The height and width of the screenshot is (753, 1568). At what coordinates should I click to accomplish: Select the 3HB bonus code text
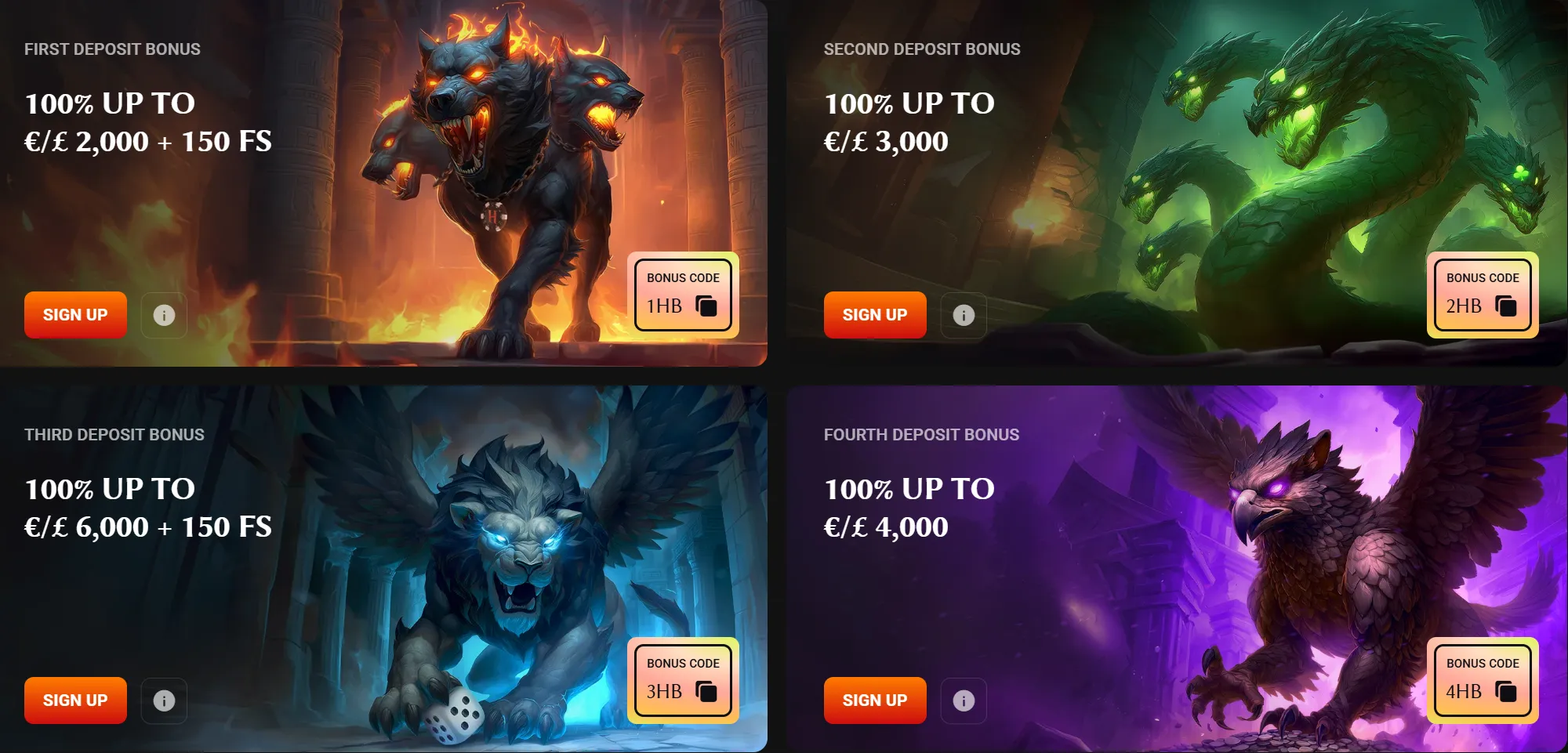[664, 691]
